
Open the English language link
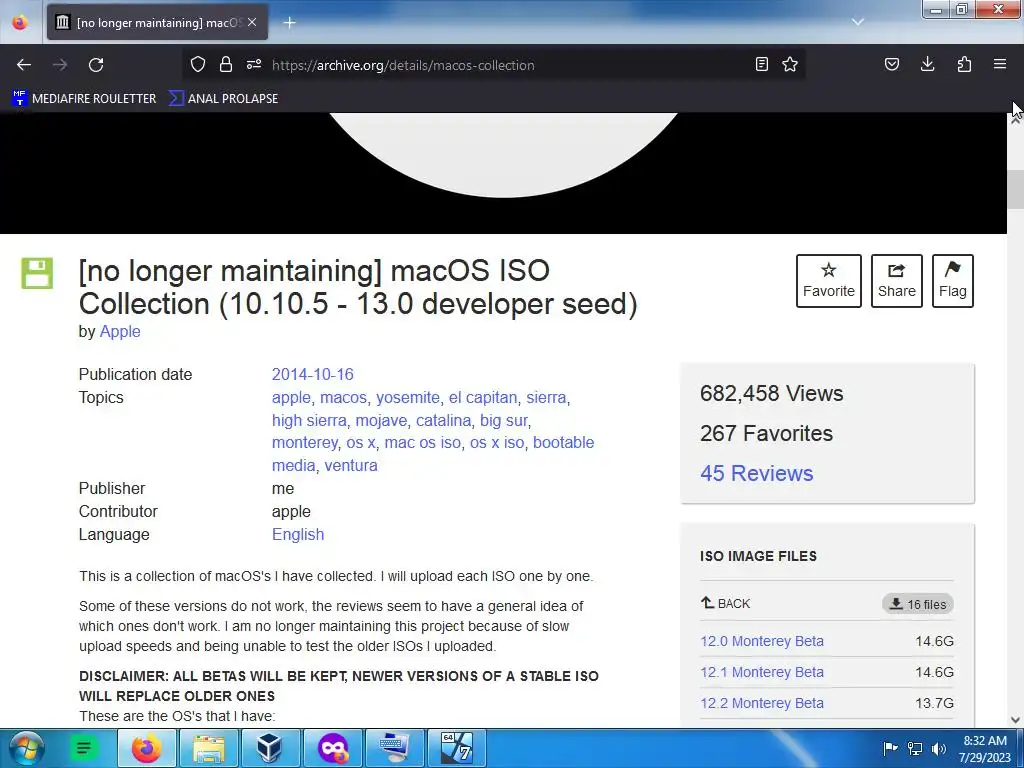[x=298, y=534]
